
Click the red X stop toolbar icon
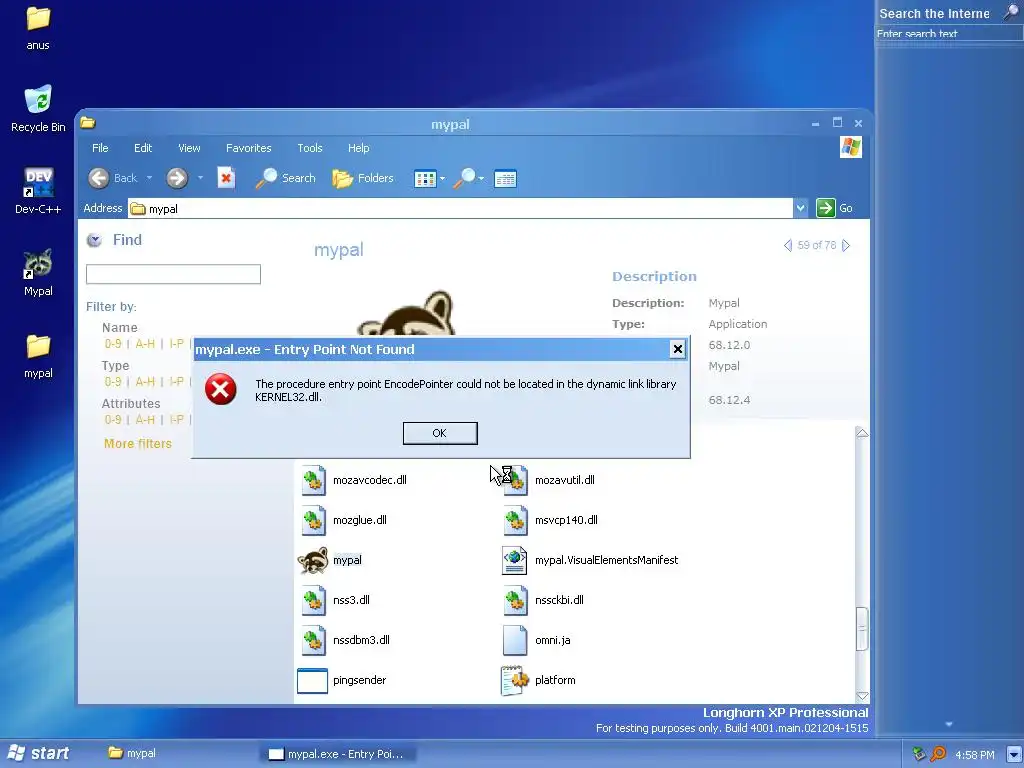[226, 178]
